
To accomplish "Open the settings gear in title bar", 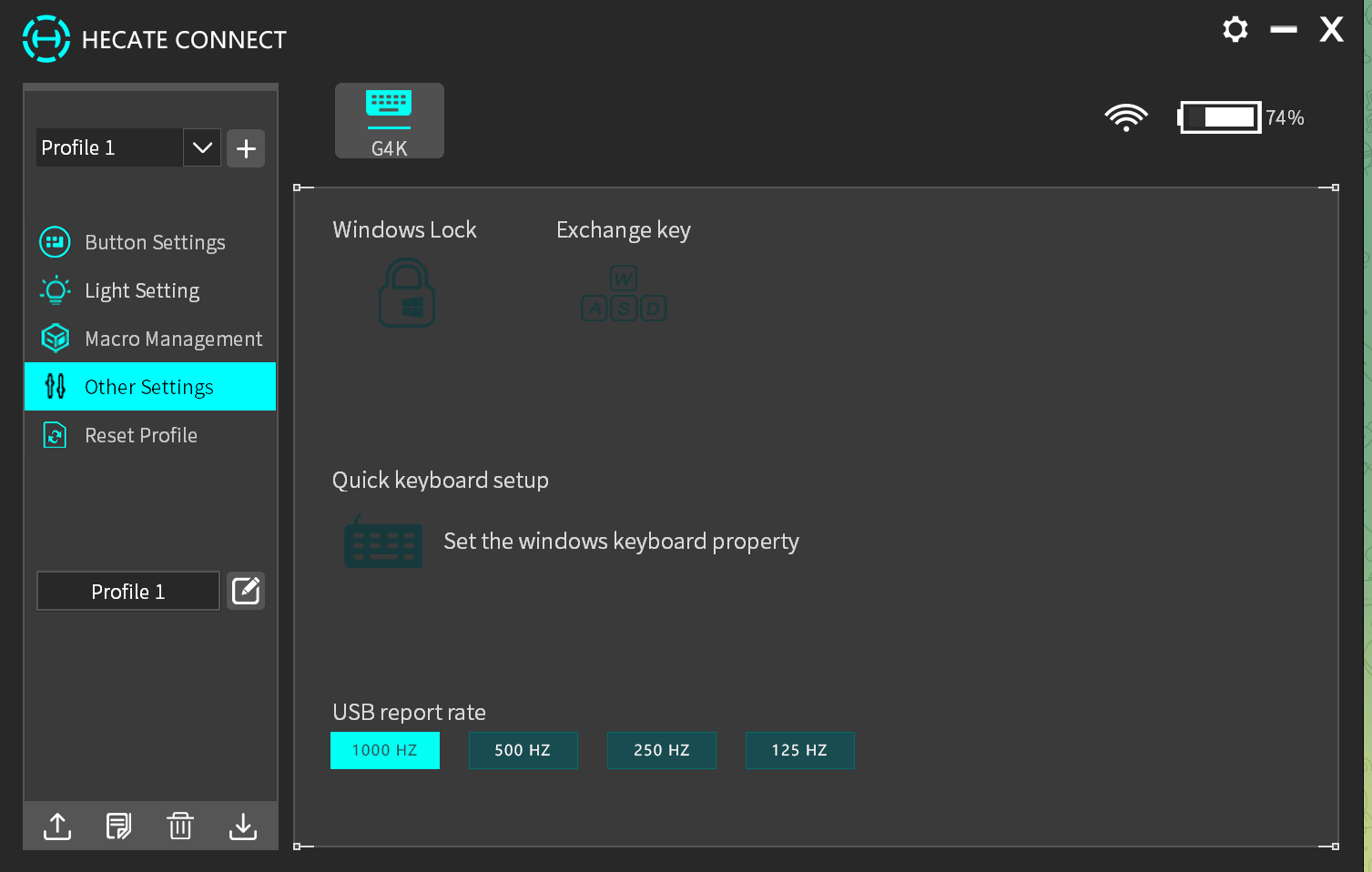I will 1235,30.
